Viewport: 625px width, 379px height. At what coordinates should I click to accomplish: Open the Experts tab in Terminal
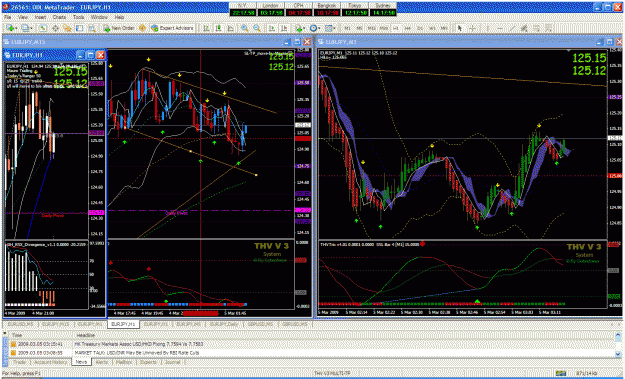click(x=148, y=362)
